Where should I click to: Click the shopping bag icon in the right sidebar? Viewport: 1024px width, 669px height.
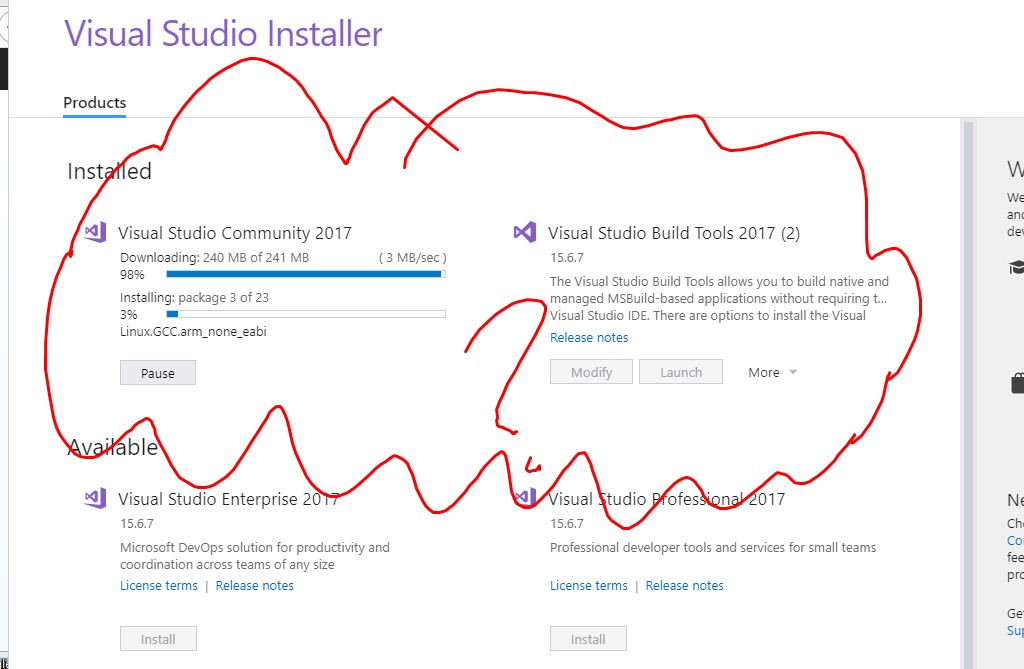click(1017, 383)
